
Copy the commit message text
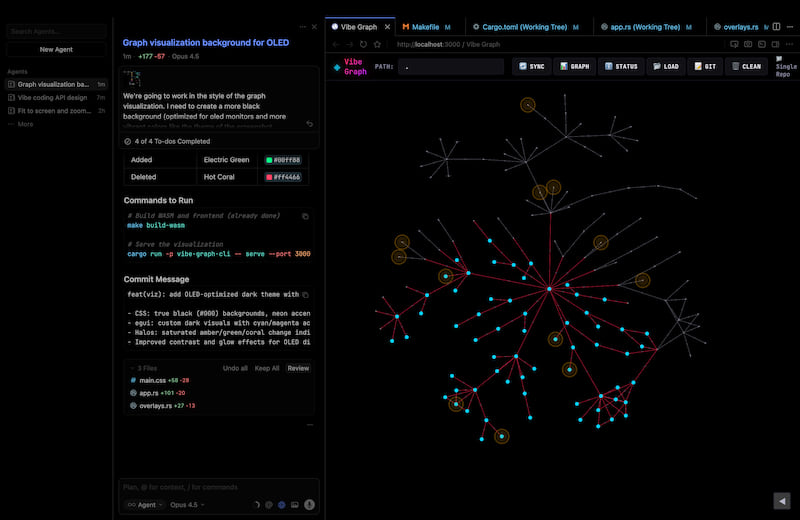coord(306,295)
